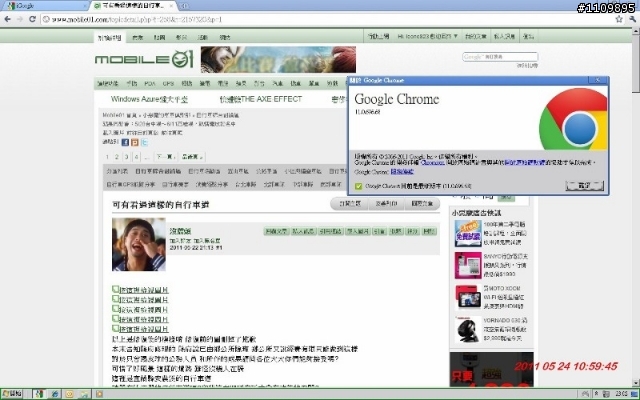Open the free trial ad thumbnail in sidebar
The width and height of the screenshot is (640, 400).
[468, 233]
